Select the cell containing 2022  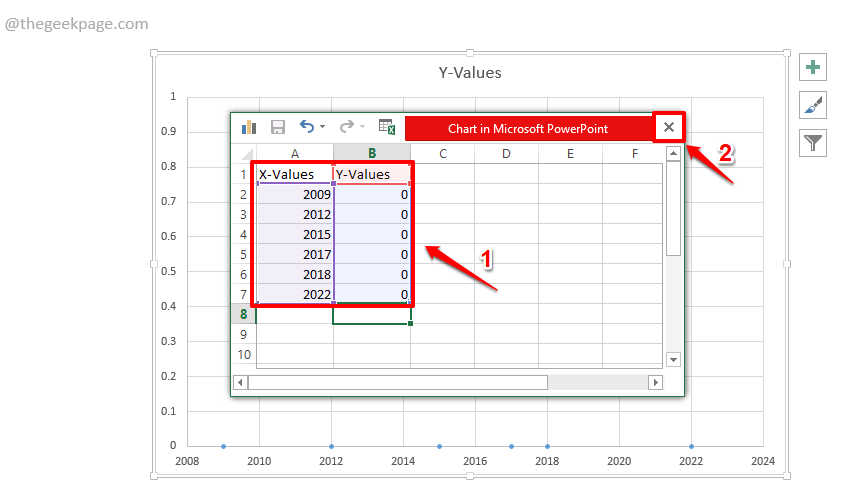pyautogui.click(x=295, y=294)
